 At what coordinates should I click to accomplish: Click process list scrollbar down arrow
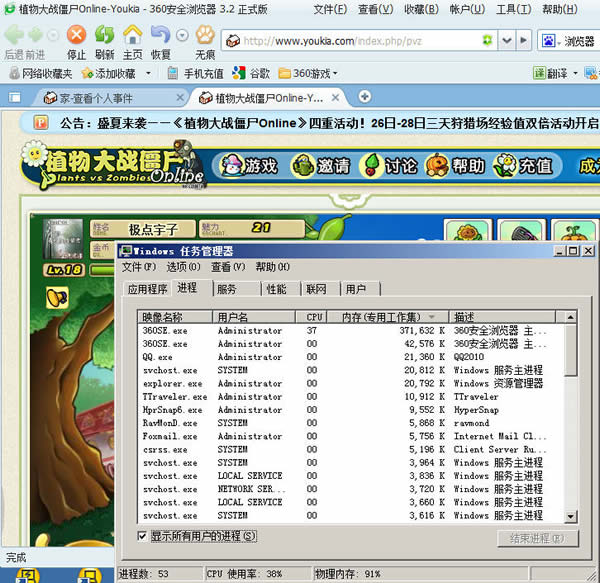pos(570,516)
